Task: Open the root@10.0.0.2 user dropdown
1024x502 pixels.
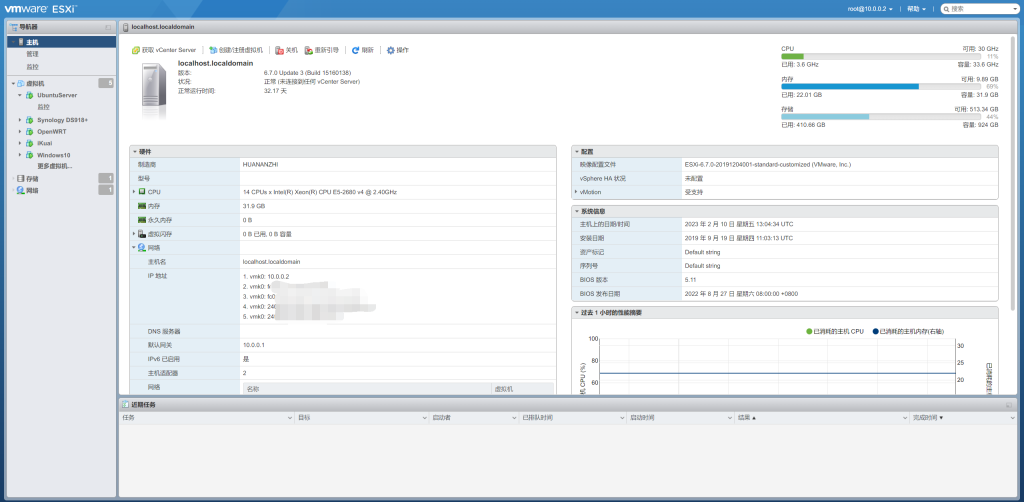Action: pos(870,9)
